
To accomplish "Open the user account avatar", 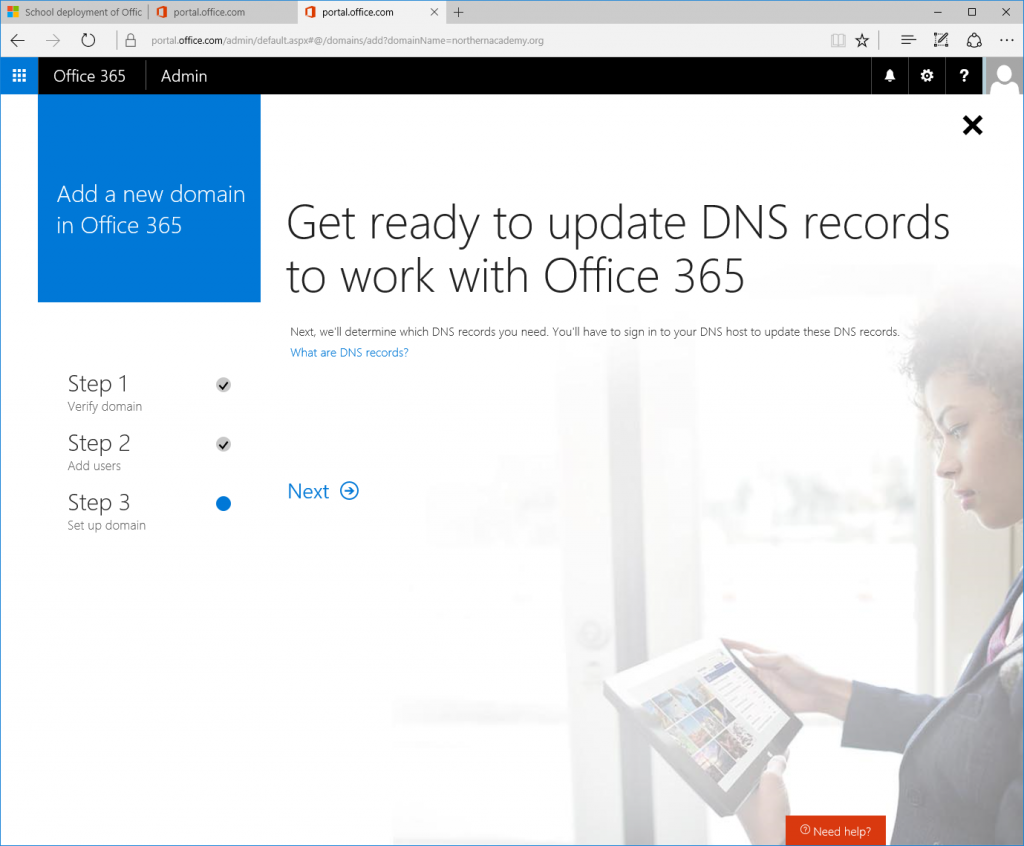I will click(1004, 76).
